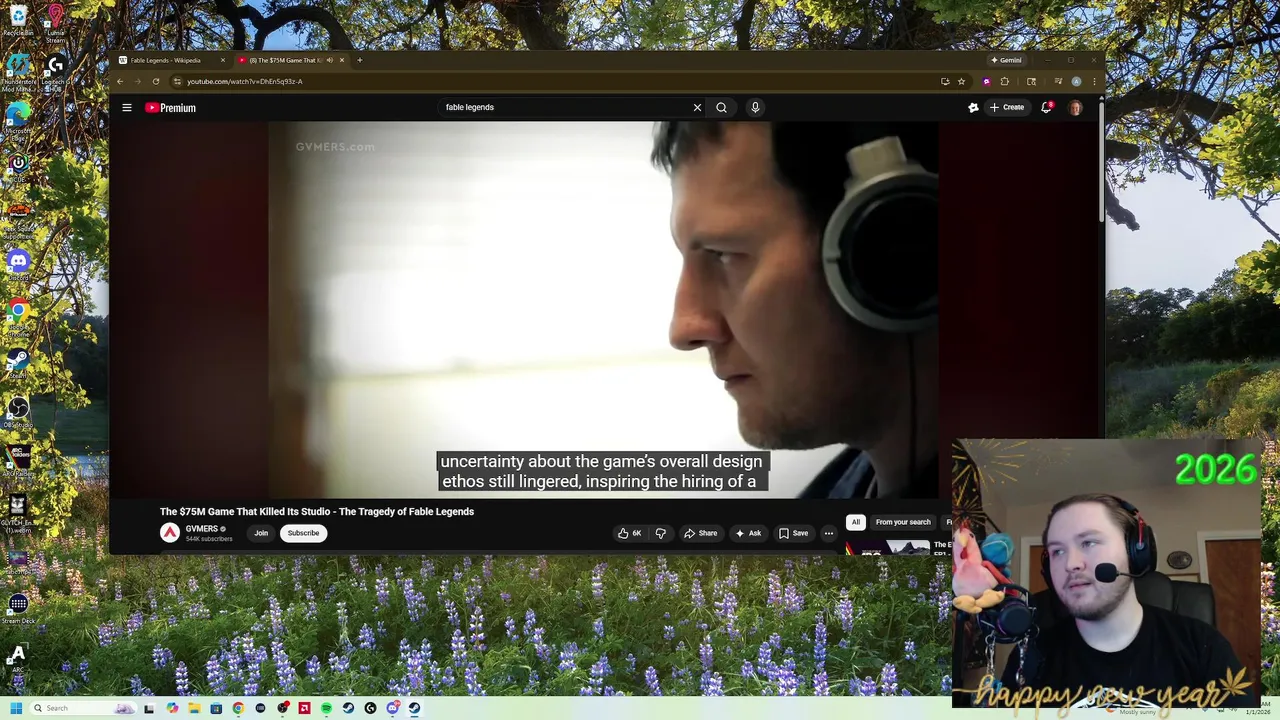Open OBS Studio desktop shortcut
Viewport: 1280px width, 720px height.
18,412
